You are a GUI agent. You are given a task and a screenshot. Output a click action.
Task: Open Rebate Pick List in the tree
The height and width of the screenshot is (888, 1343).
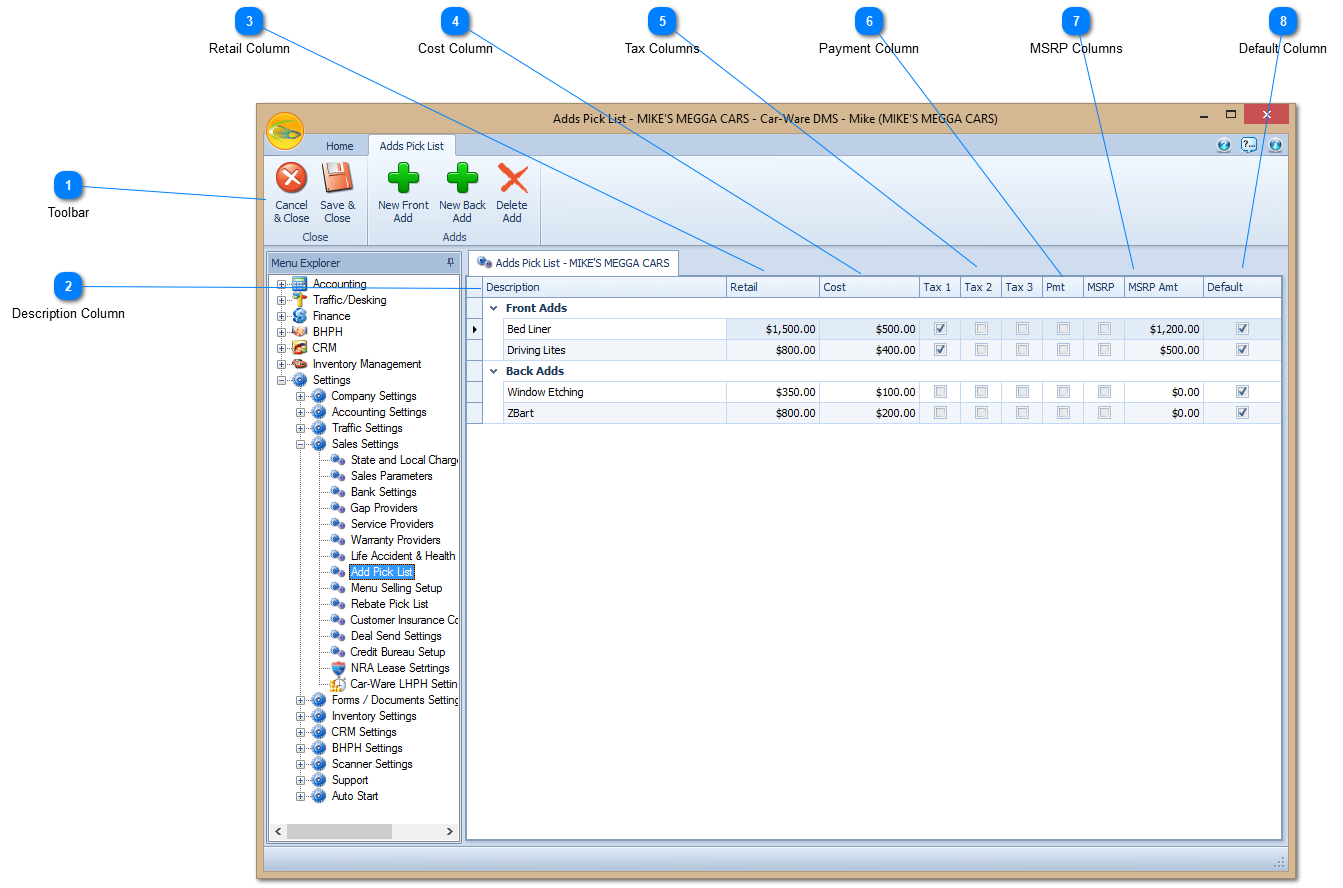point(390,604)
